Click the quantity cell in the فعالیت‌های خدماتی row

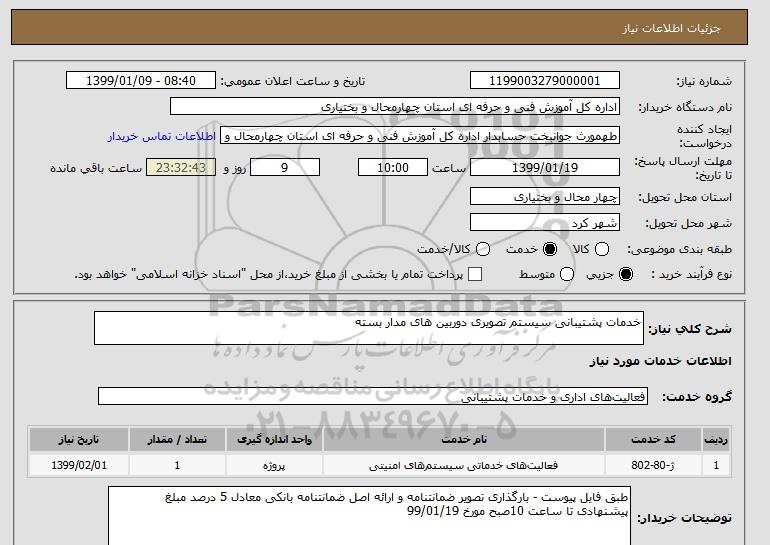click(x=177, y=465)
